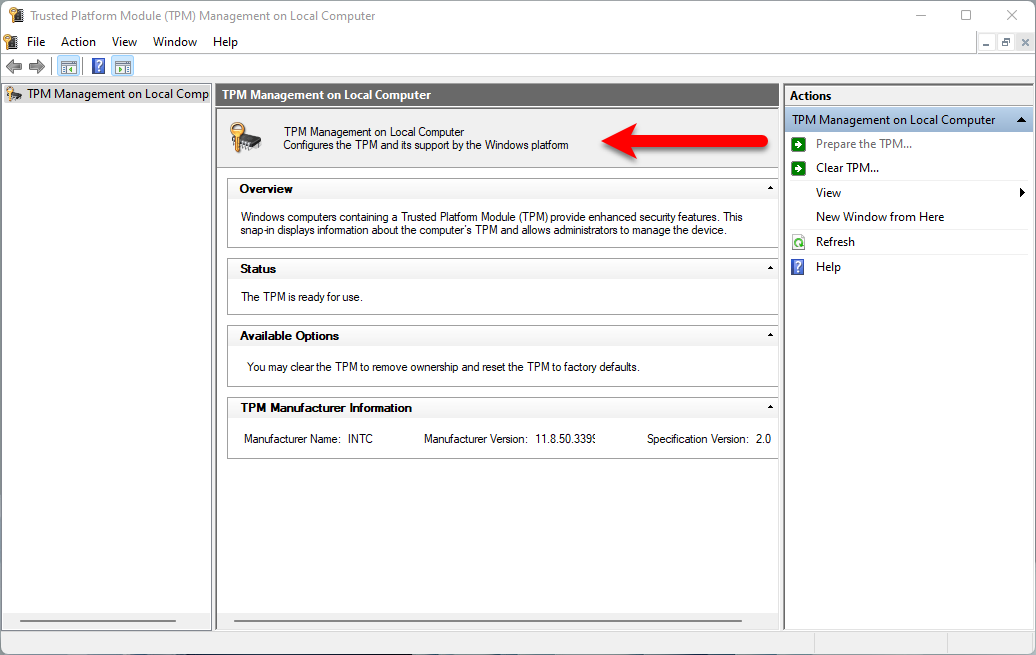The image size is (1036, 655).
Task: Click the TPM key icon in tree pane
Action: pyautogui.click(x=14, y=95)
